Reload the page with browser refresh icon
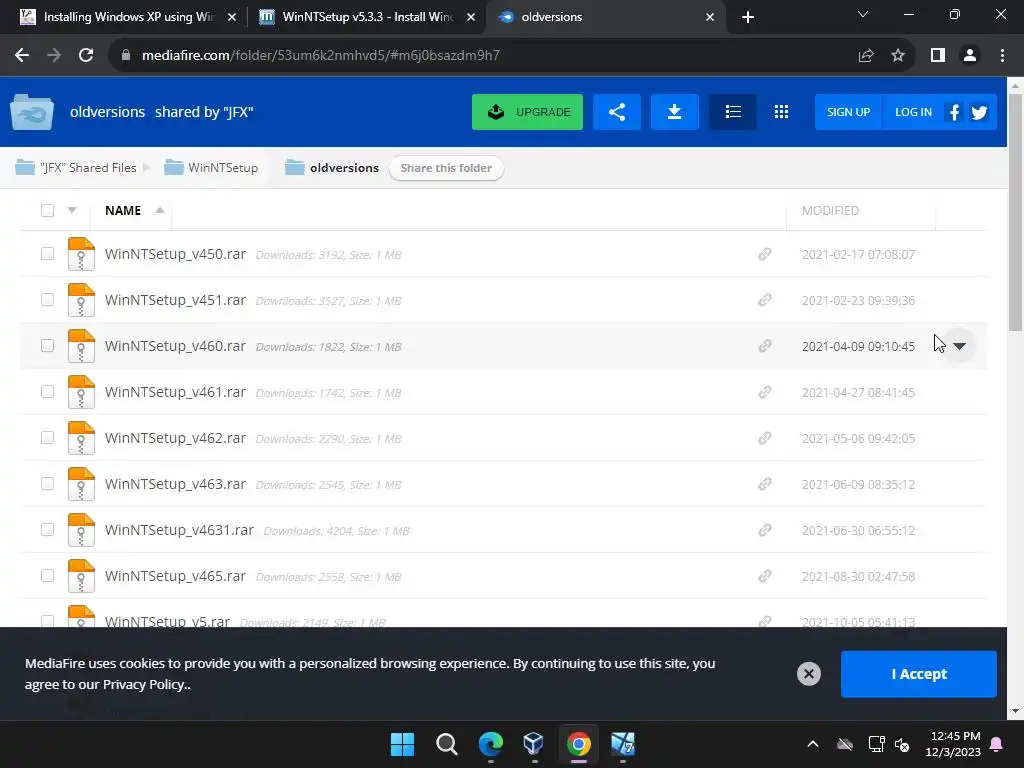 click(86, 56)
